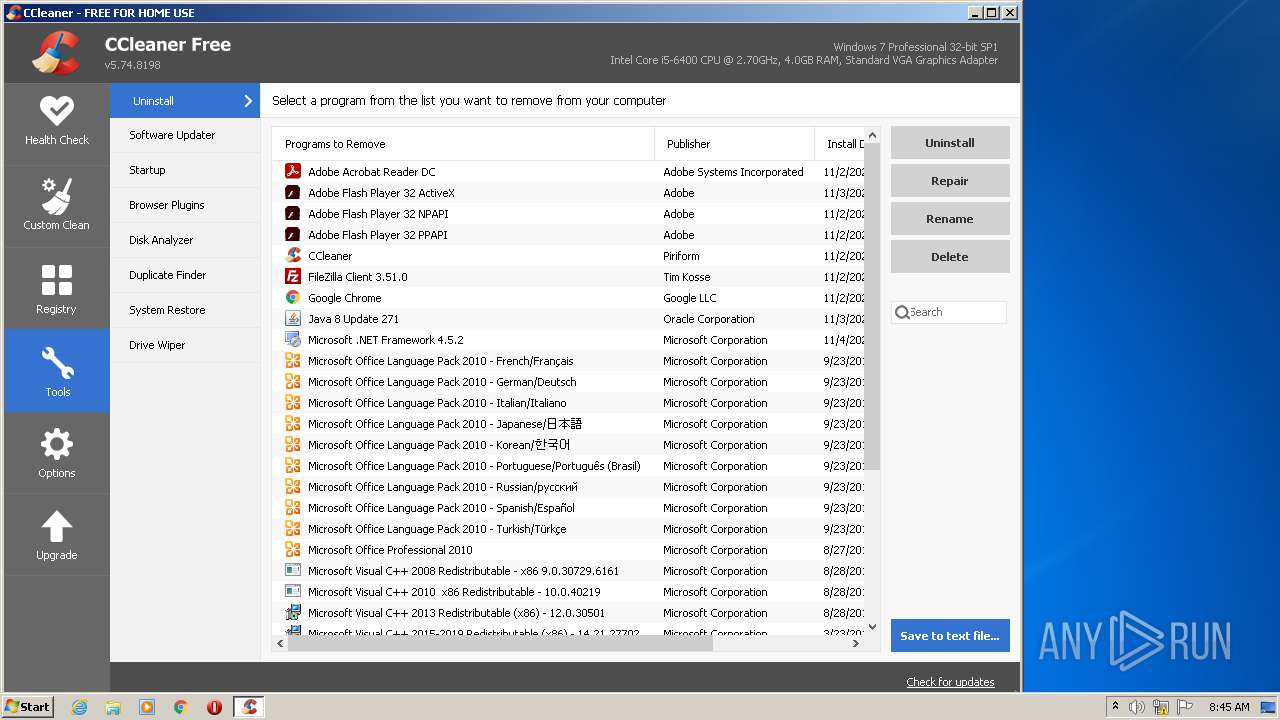This screenshot has height=720, width=1280.
Task: Click the Adobe Acrobat Reader DC icon
Action: [293, 171]
